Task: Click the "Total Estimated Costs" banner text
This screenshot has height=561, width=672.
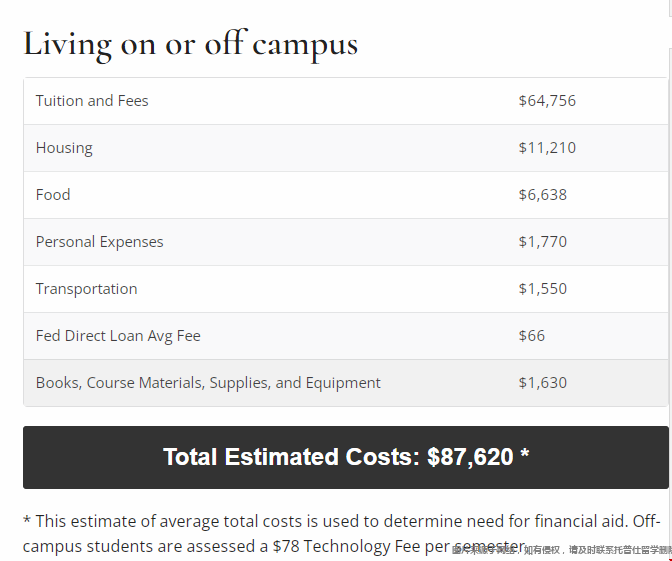Action: click(290, 457)
